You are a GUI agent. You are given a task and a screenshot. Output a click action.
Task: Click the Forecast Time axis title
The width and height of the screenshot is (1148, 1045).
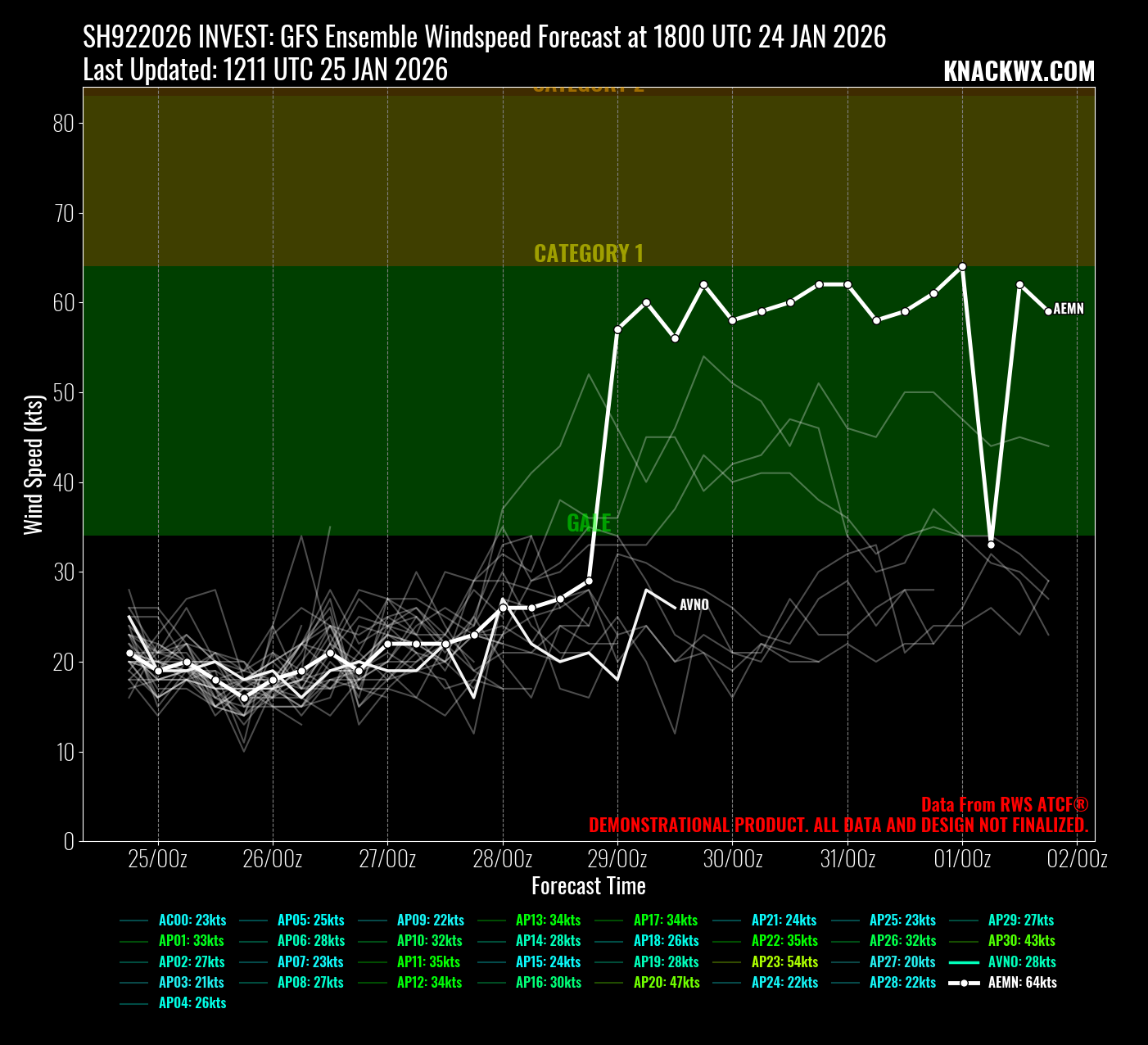coord(588,886)
